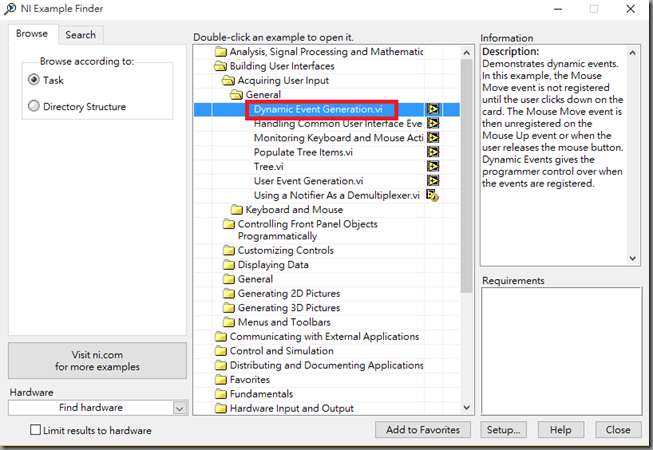Click the Keyboard and Mouse folder icon
Screen dimensions: 653x450
coord(236,209)
